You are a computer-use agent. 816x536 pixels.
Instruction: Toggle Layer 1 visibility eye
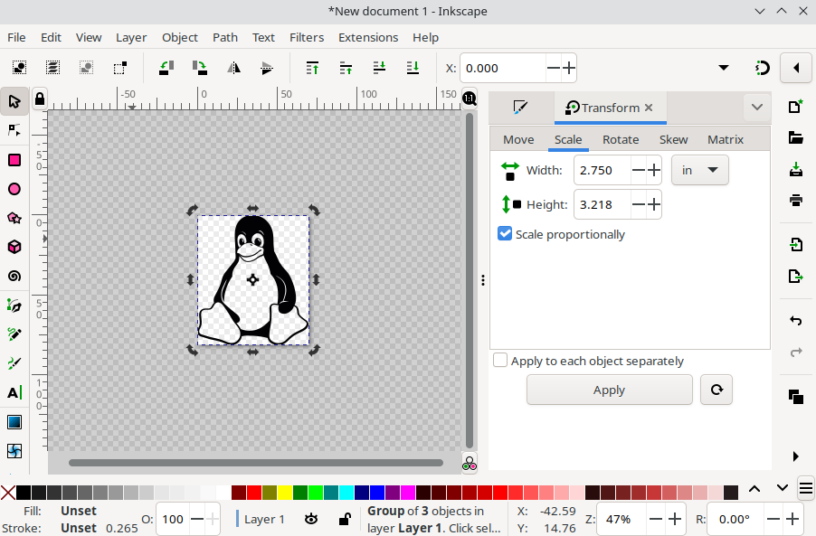click(x=311, y=519)
